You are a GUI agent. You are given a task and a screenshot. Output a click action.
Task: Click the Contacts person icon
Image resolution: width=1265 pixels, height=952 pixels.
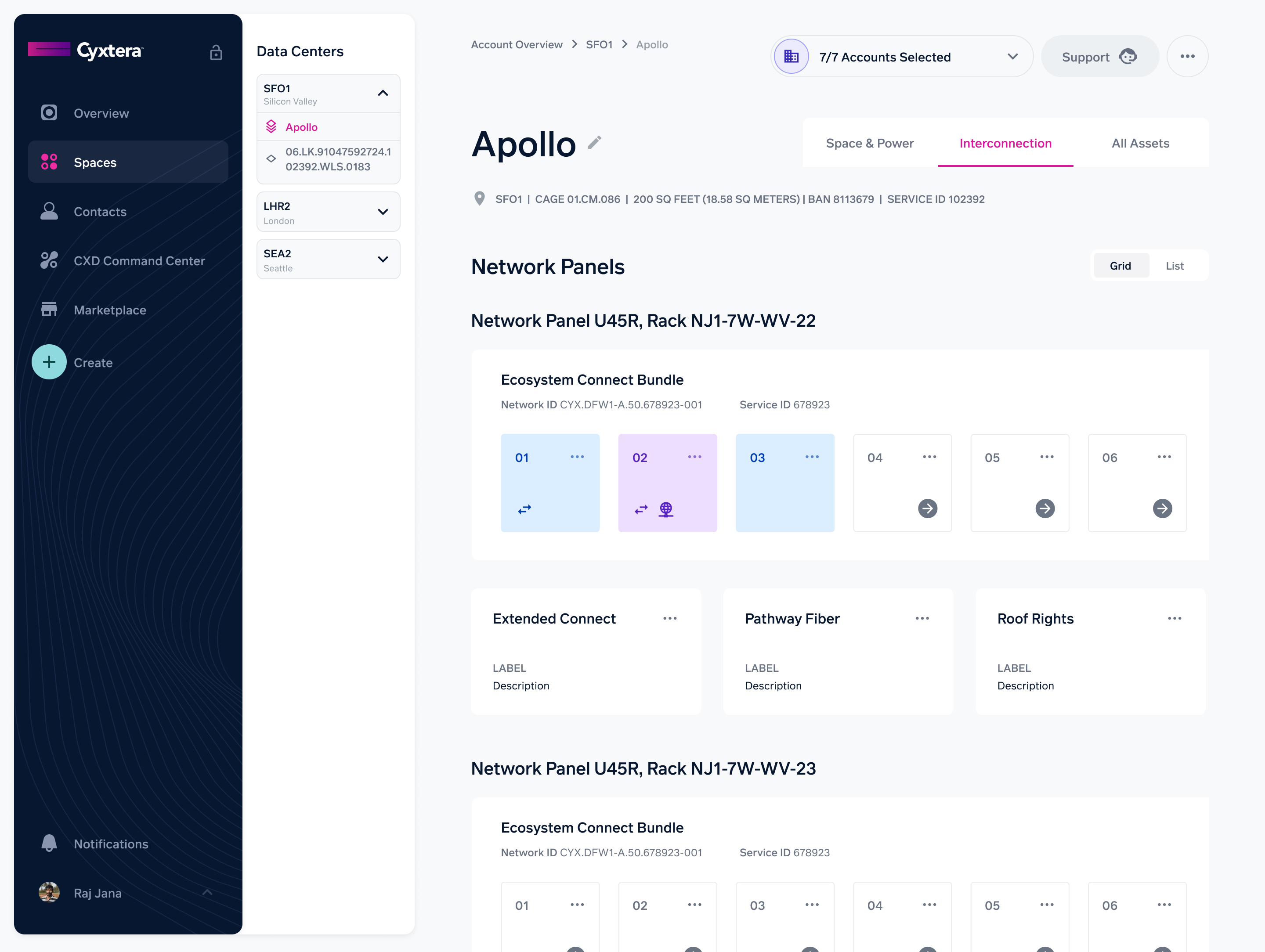(49, 211)
